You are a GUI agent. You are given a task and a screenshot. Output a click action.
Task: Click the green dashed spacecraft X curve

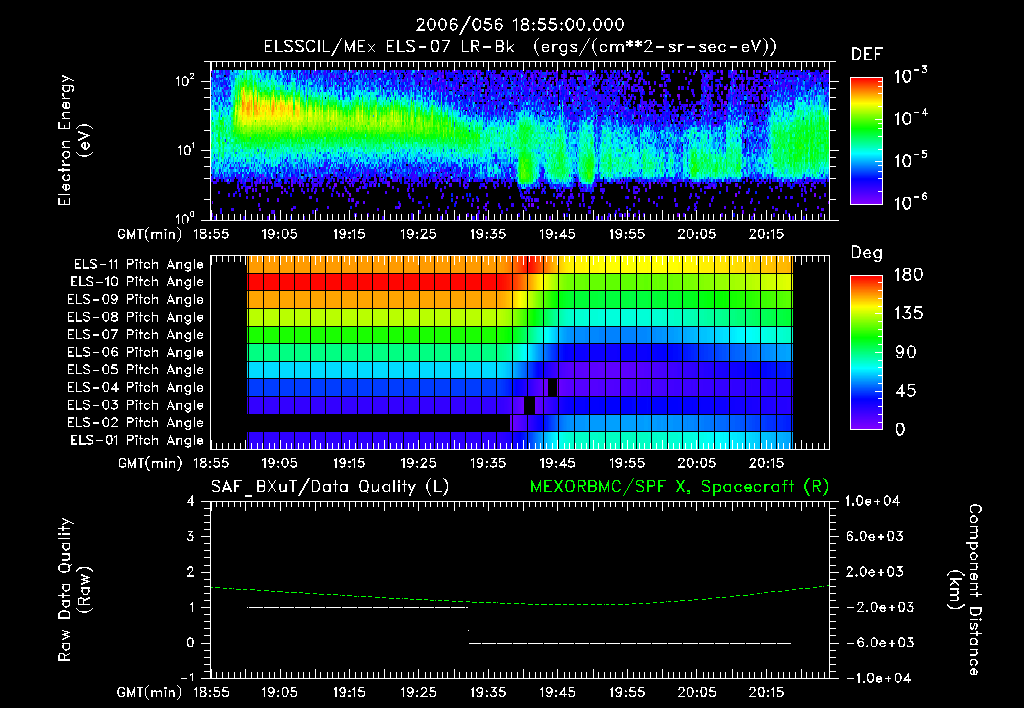click(520, 596)
